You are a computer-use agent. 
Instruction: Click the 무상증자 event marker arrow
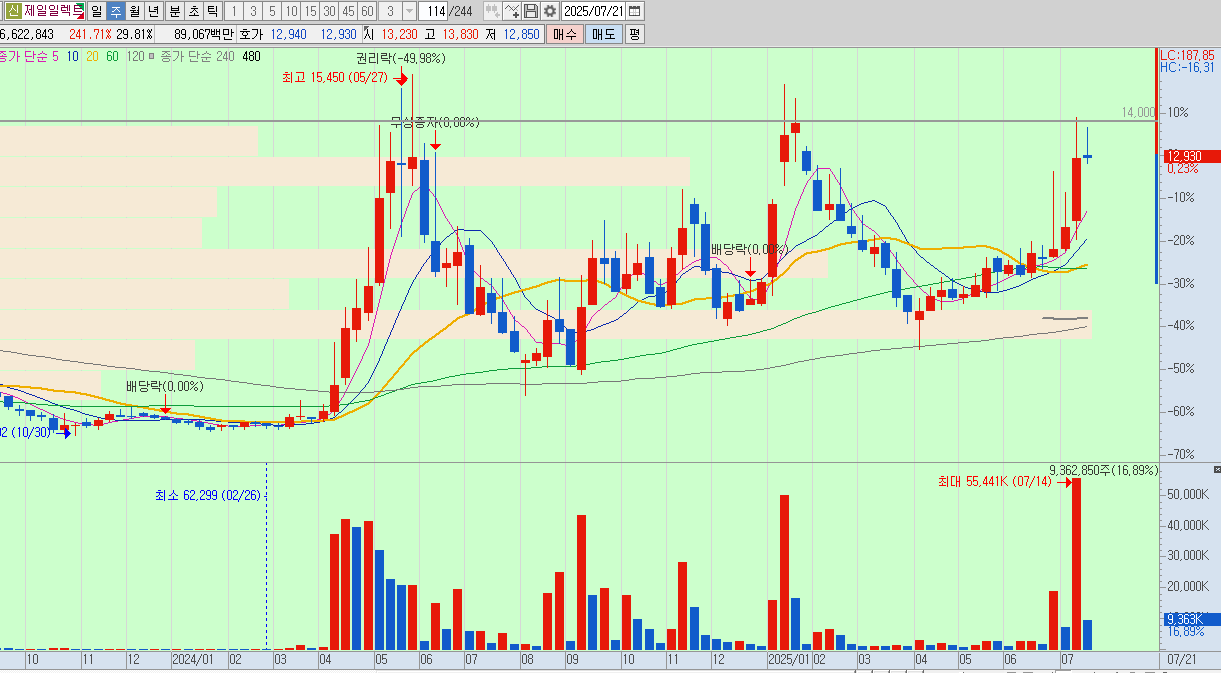(435, 145)
